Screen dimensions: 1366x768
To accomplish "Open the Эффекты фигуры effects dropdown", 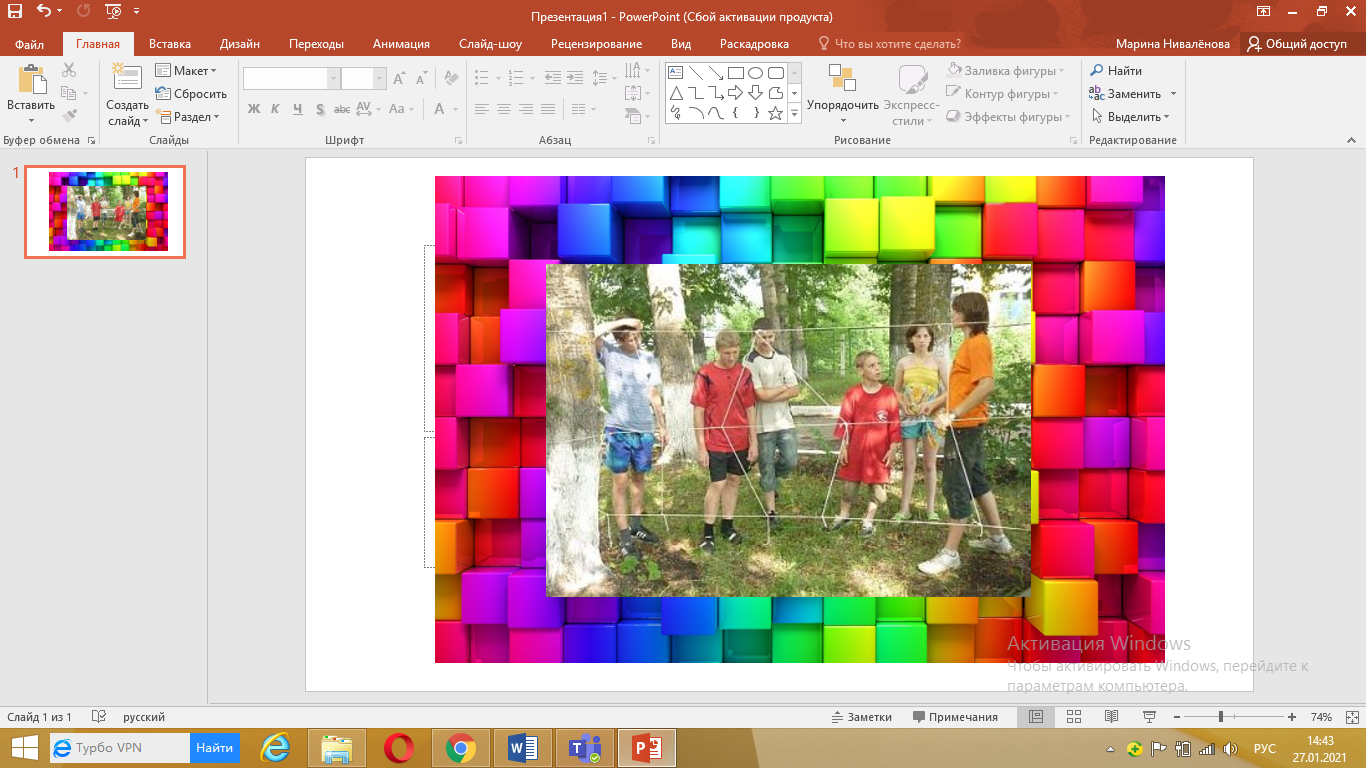I will coord(1008,117).
